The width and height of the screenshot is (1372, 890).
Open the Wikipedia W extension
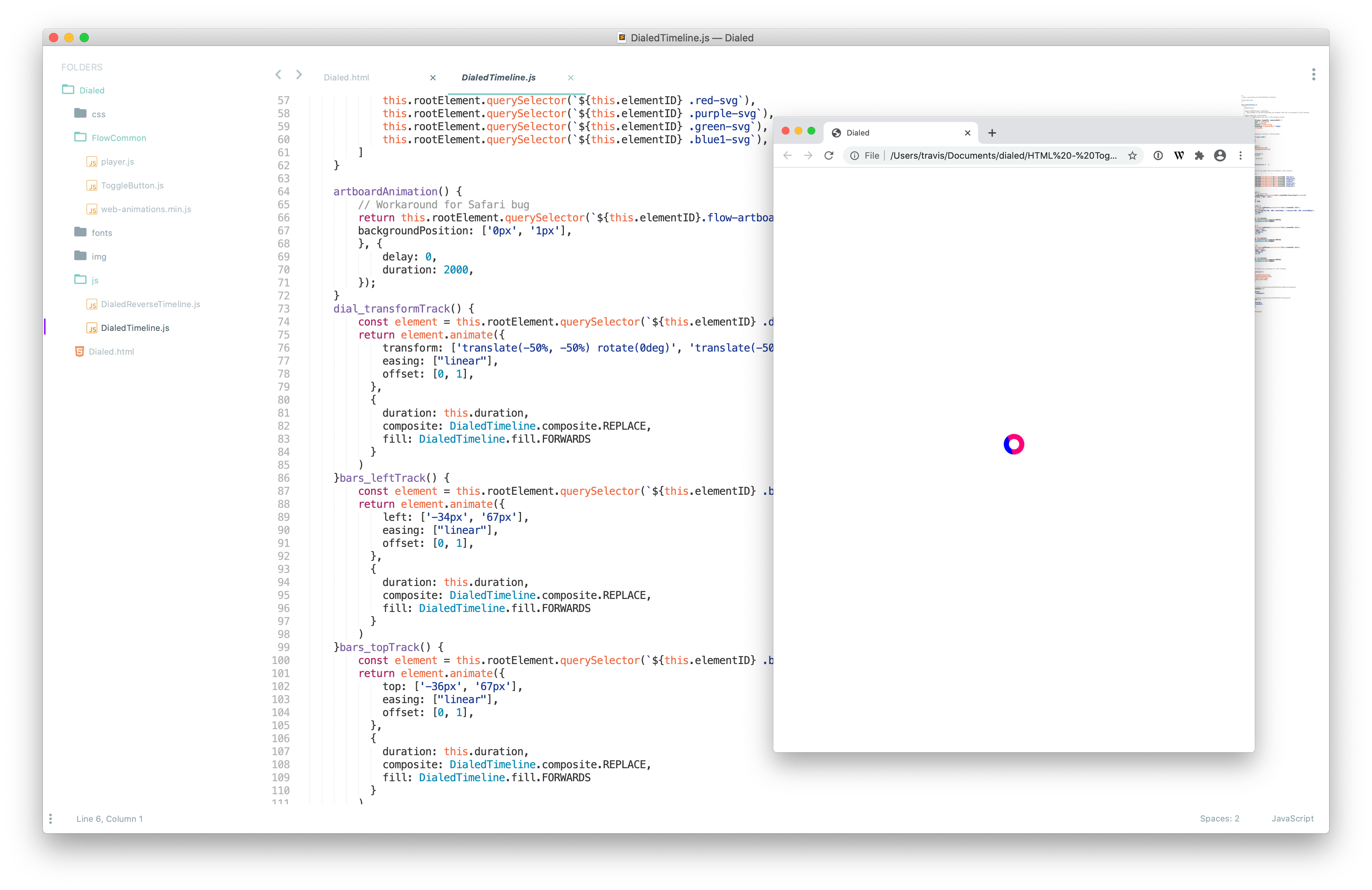pyautogui.click(x=1179, y=155)
